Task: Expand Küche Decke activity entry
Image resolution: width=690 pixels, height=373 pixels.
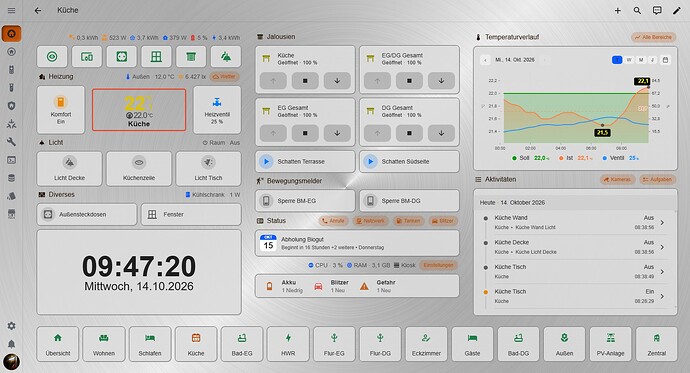Action: [x=575, y=247]
